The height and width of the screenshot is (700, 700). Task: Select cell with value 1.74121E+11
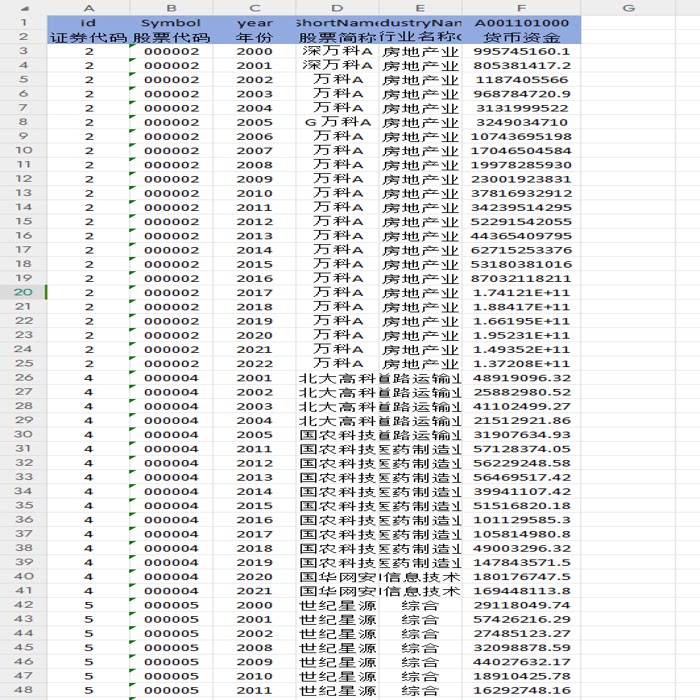click(521, 292)
